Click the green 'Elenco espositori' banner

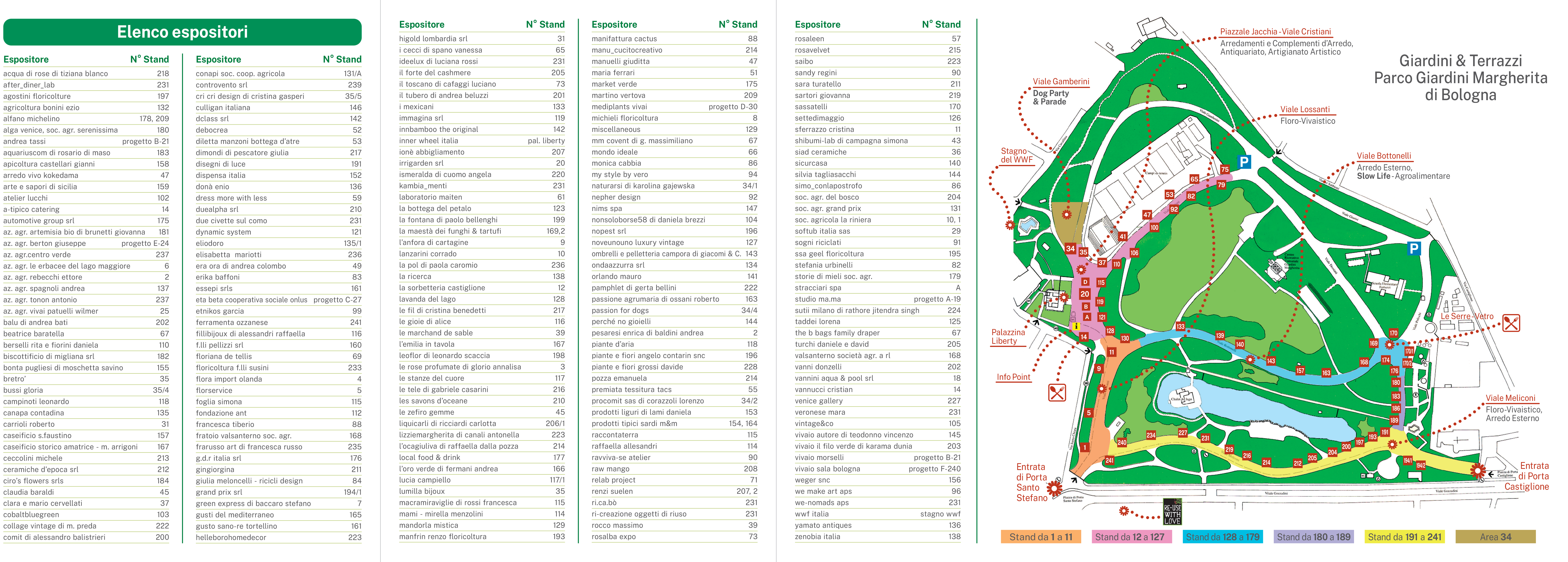coord(182,32)
